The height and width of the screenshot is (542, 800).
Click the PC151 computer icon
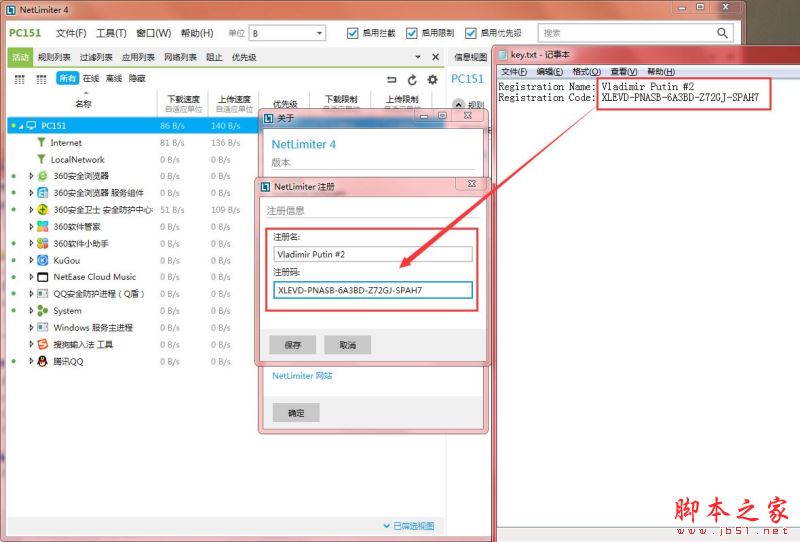[32, 126]
